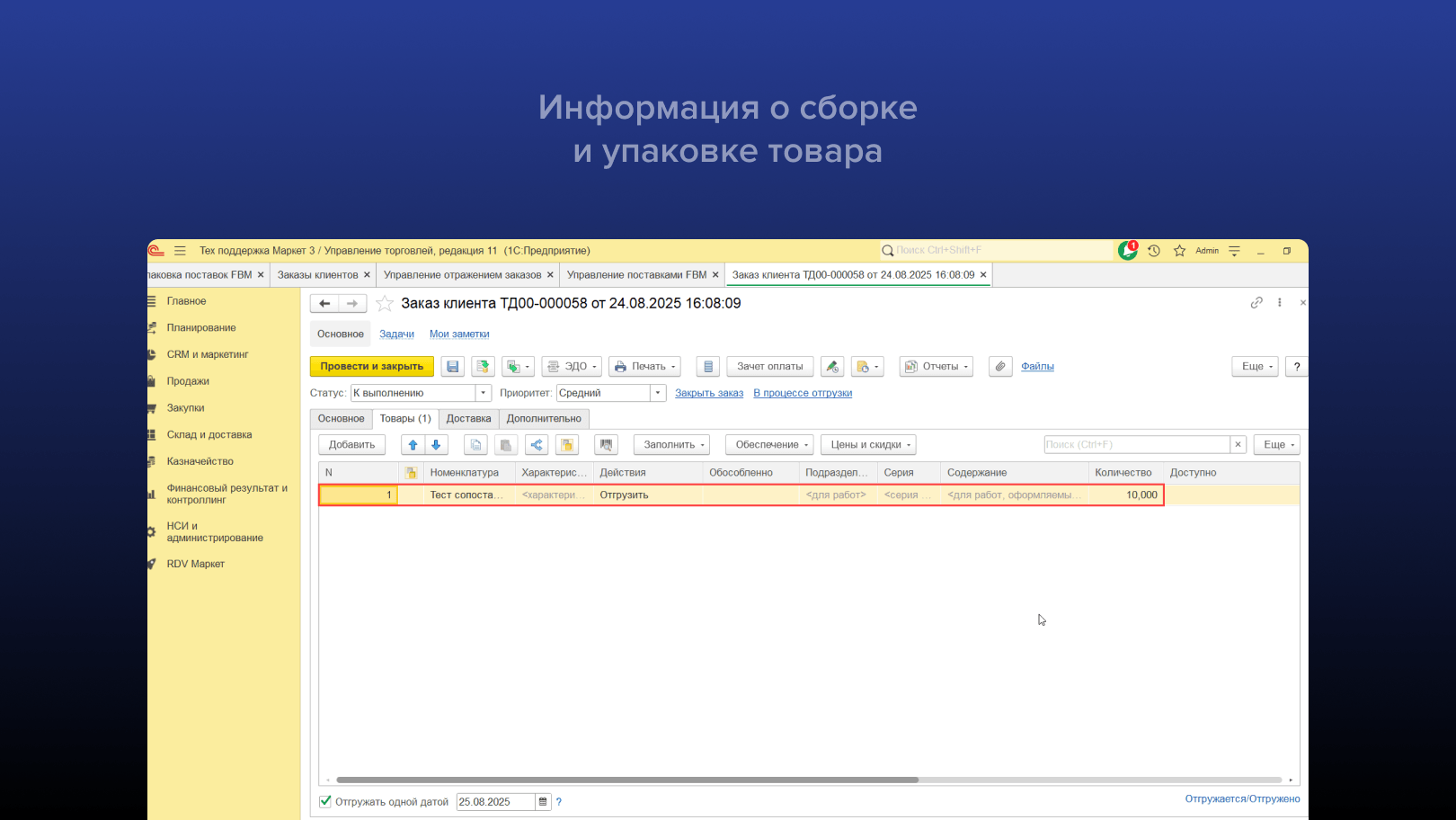Click the paperclip attachments icon
This screenshot has height=820, width=1456.
pos(1000,367)
